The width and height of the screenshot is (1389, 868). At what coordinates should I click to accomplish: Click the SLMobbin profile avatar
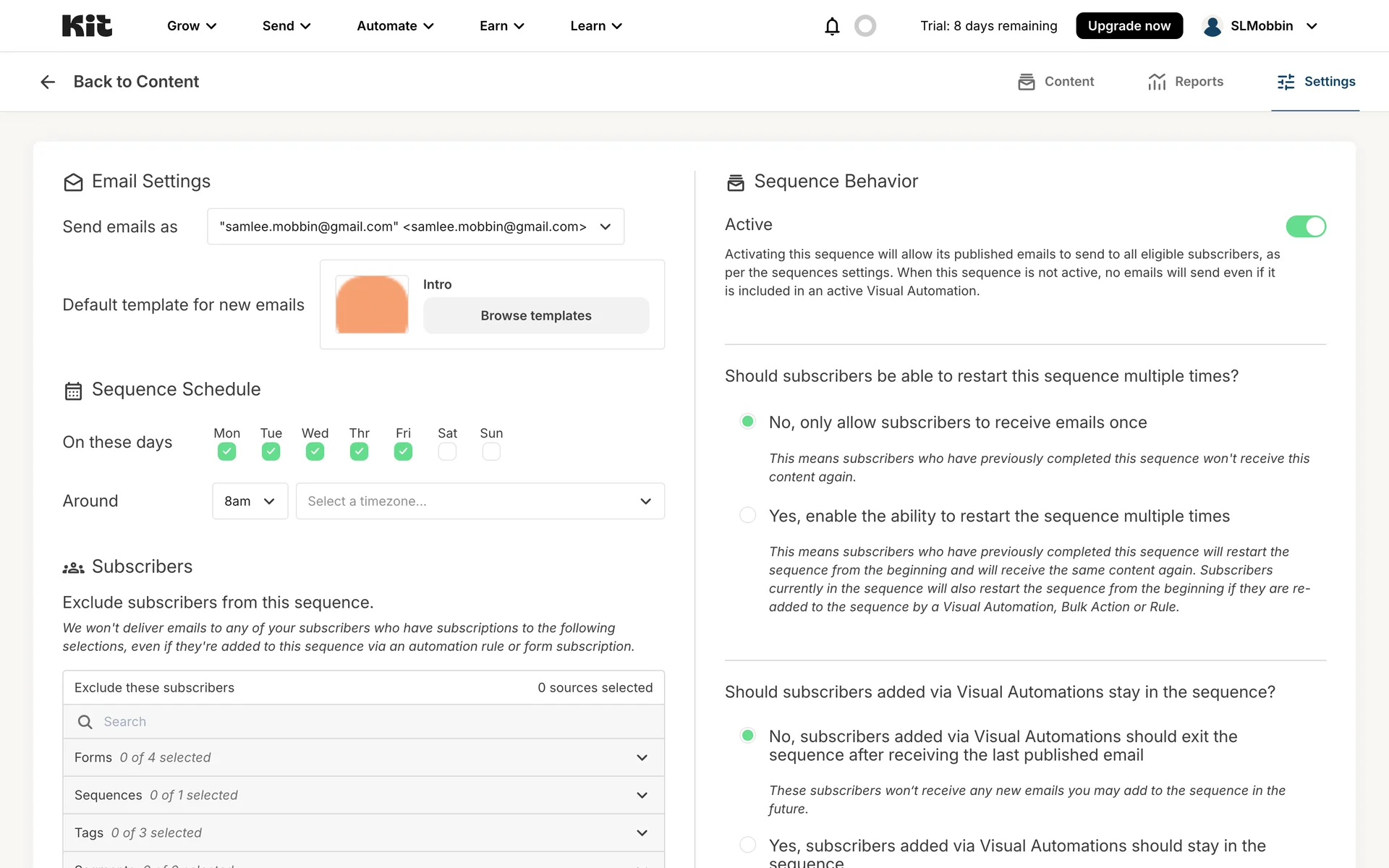point(1212,26)
